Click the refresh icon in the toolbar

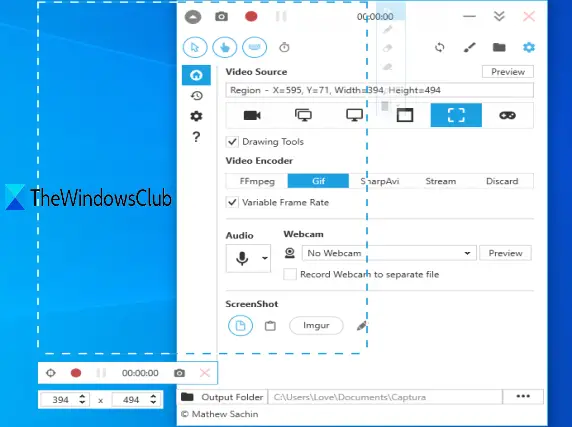pos(440,47)
